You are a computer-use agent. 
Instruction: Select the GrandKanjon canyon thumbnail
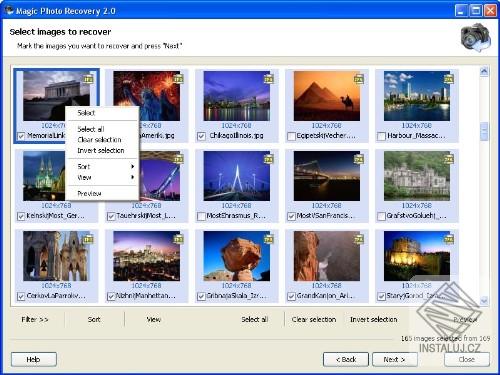point(327,256)
